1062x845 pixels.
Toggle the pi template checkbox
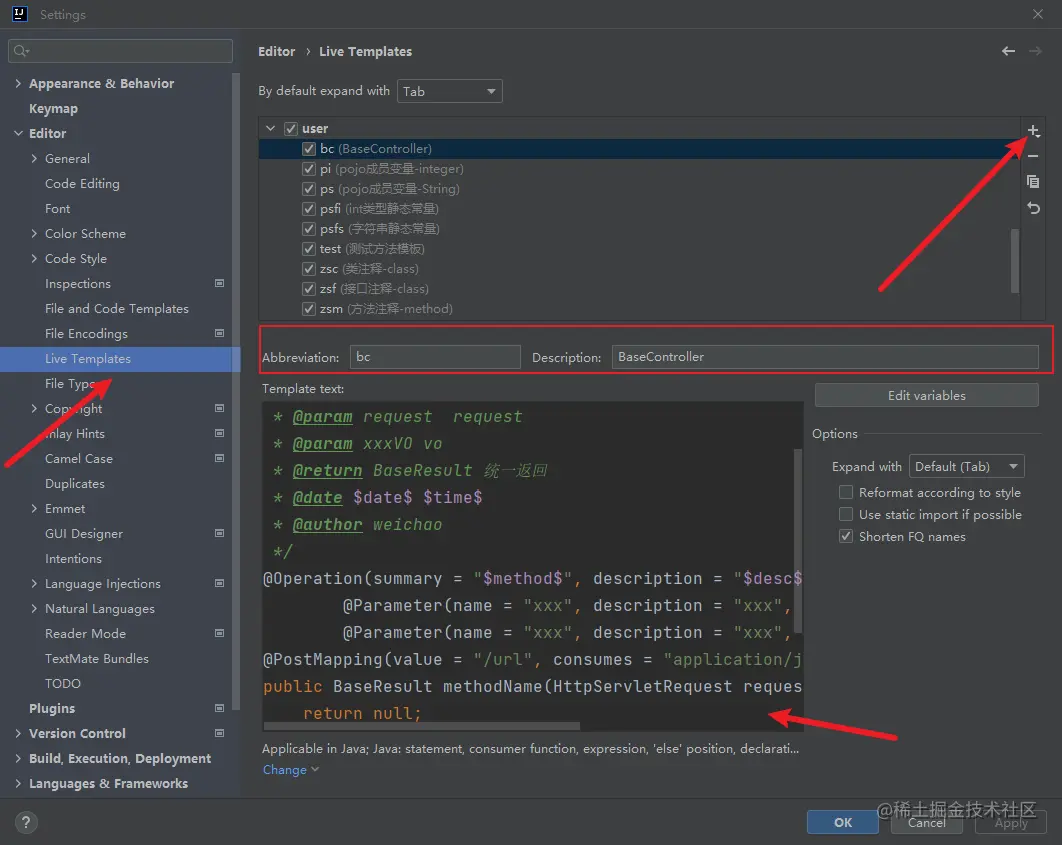pos(309,169)
